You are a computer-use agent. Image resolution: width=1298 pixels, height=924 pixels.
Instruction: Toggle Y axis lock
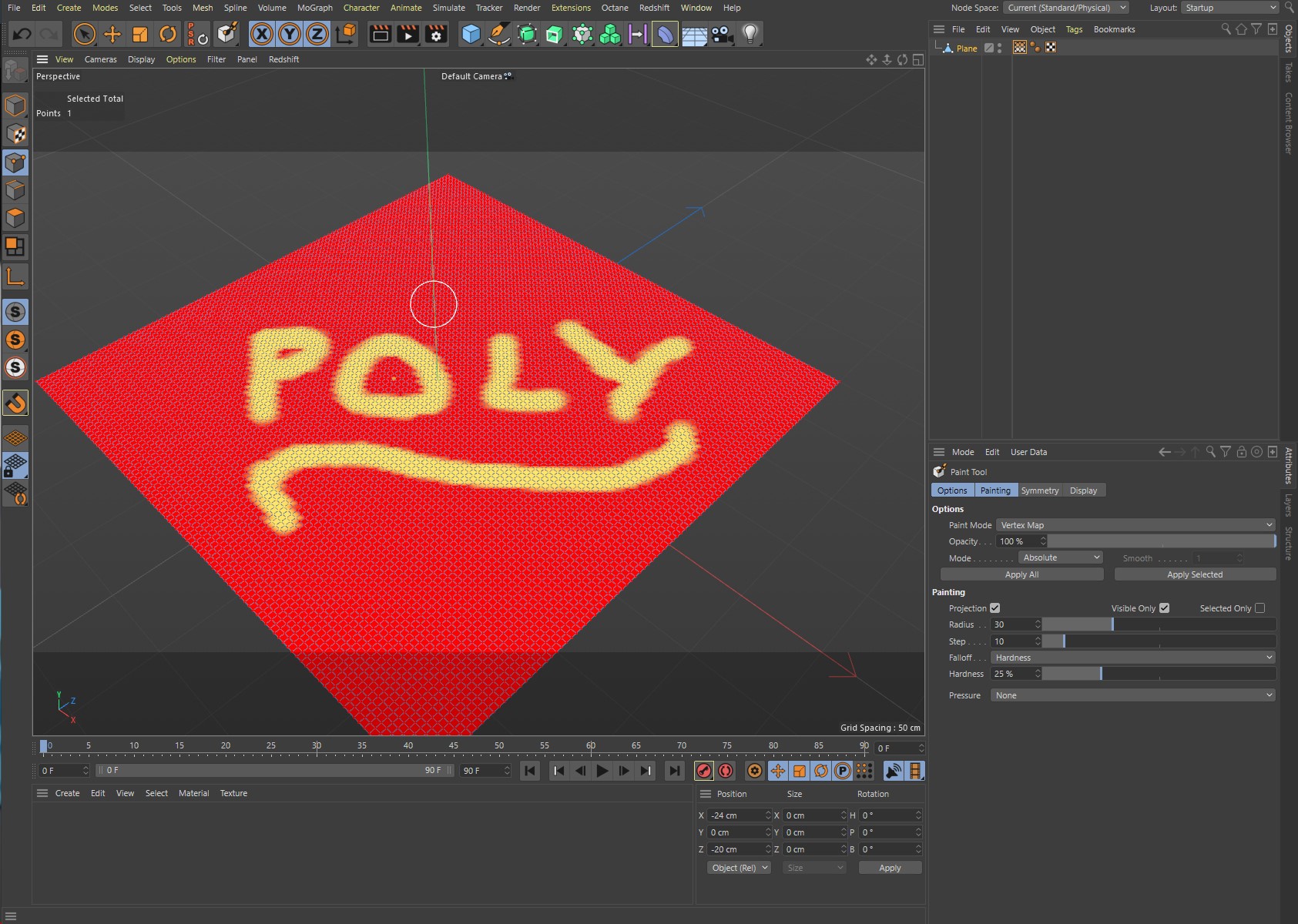[x=289, y=34]
